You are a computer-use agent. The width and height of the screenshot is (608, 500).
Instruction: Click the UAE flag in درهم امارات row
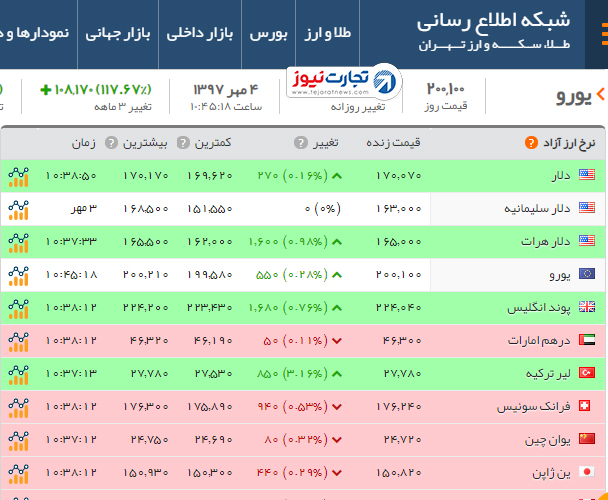point(587,340)
